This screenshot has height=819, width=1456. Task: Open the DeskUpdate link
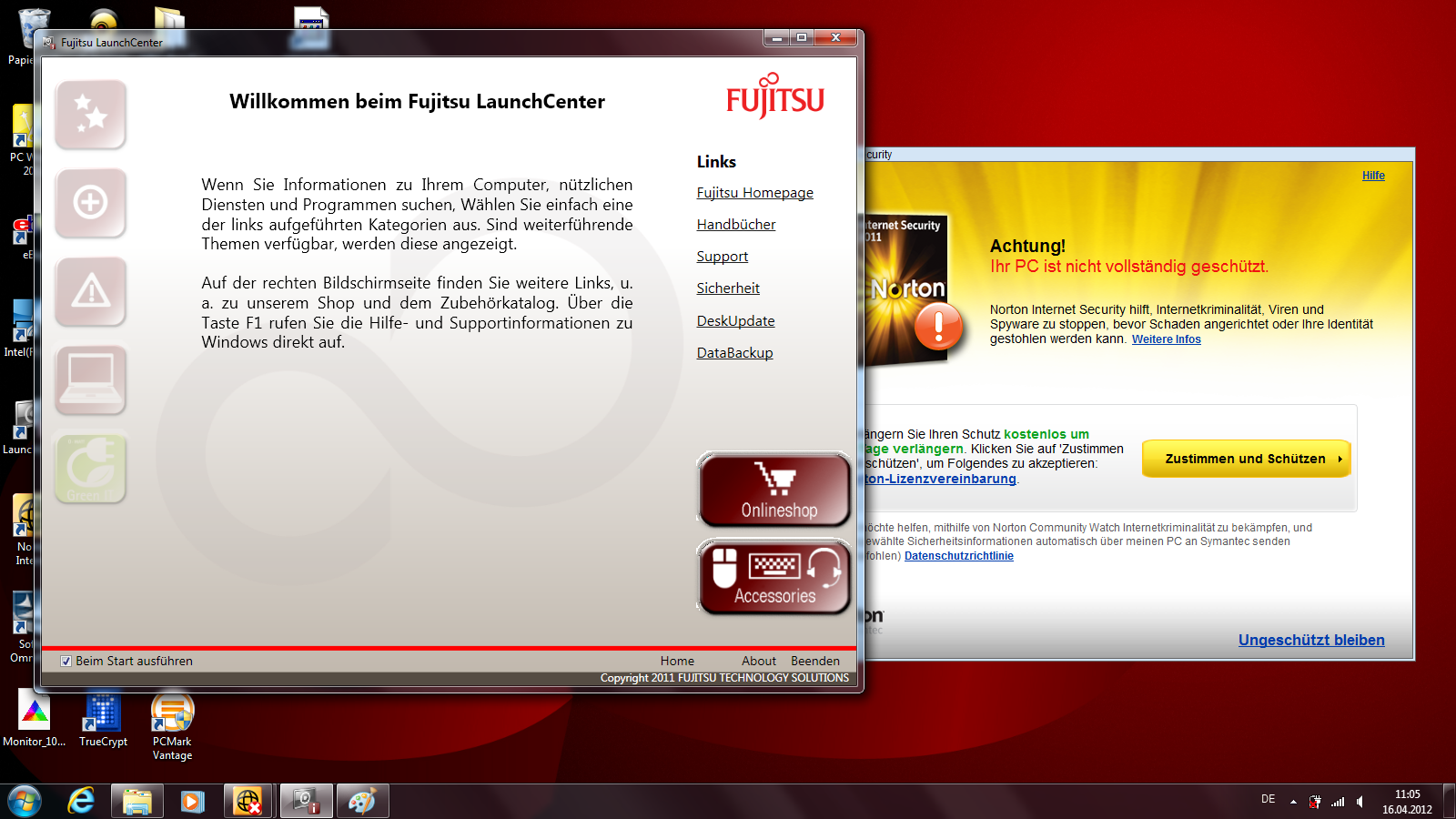[x=735, y=321]
